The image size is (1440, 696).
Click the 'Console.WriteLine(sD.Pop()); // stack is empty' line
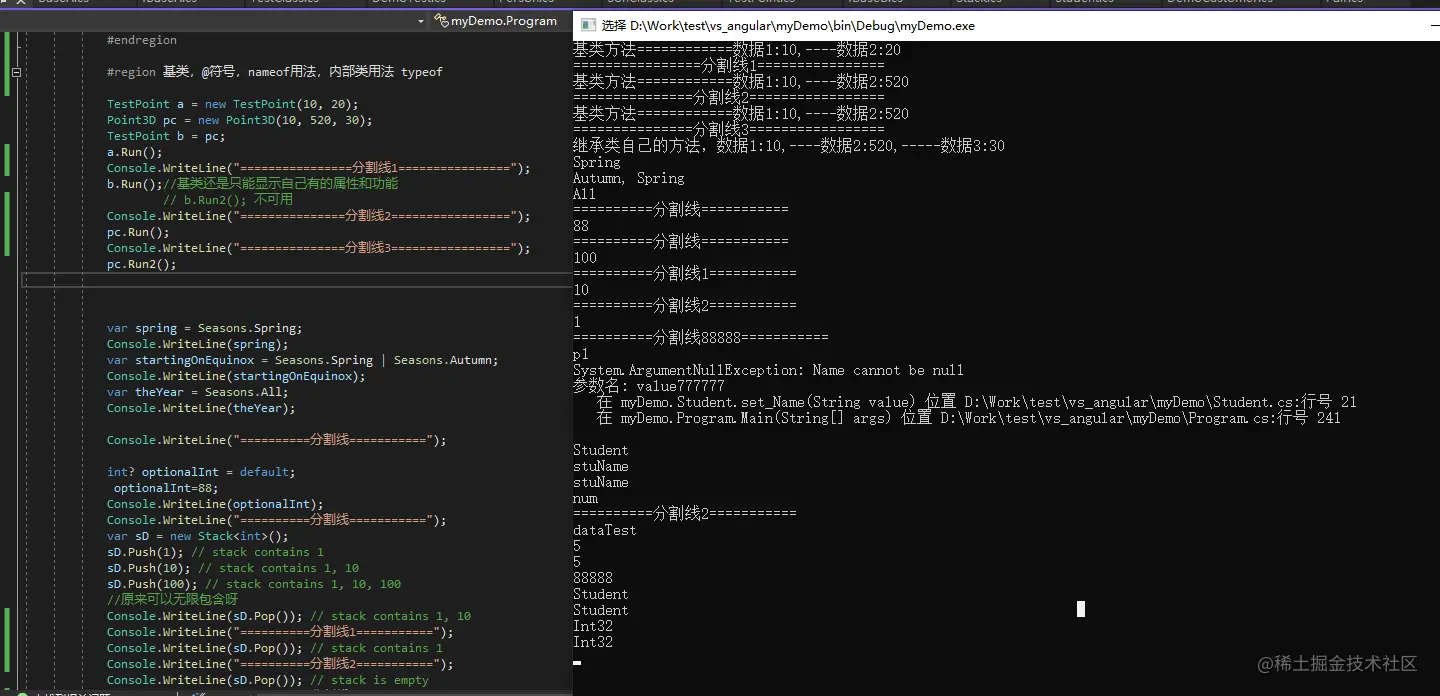[268, 680]
